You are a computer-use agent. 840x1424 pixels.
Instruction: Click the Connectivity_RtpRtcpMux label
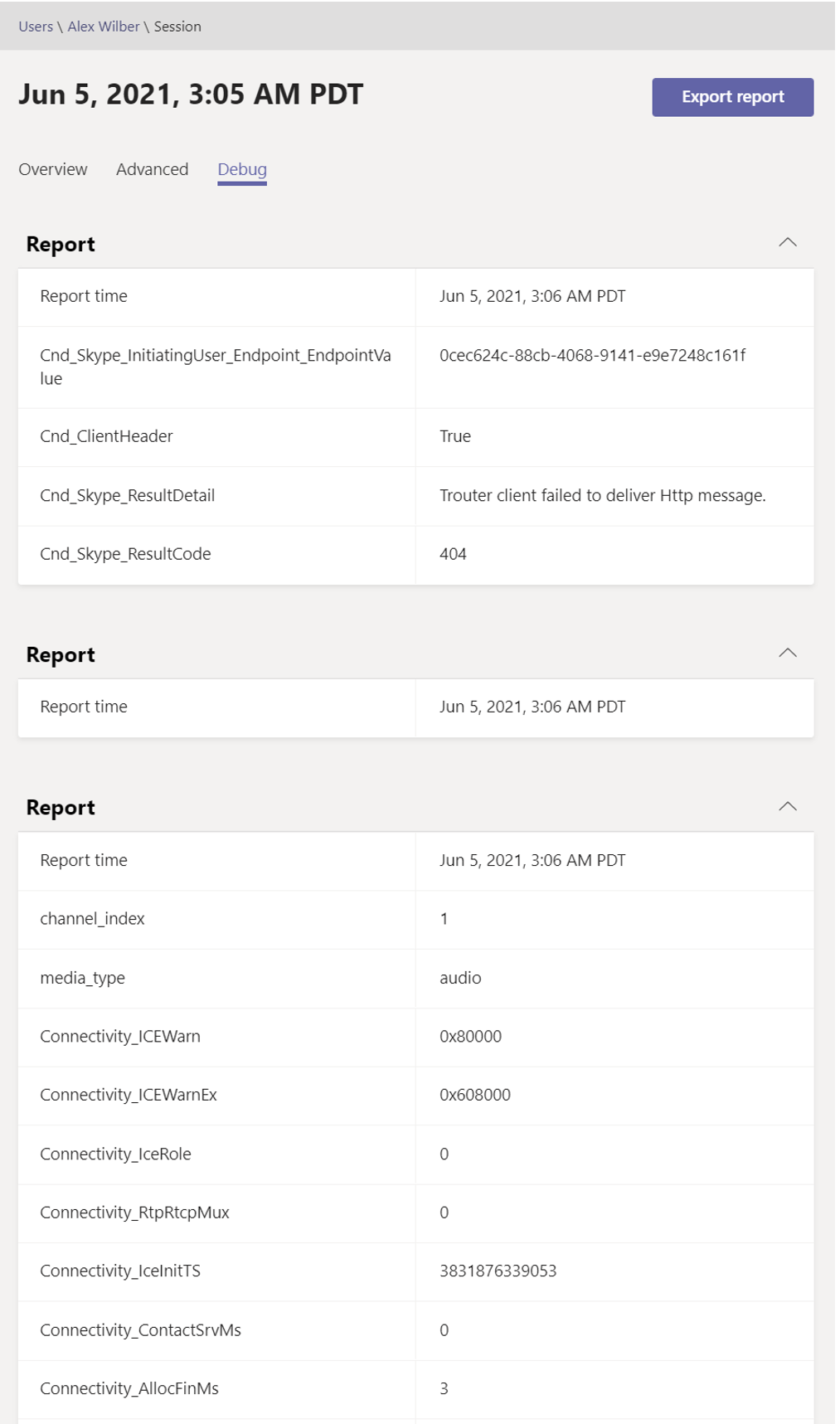click(x=134, y=1212)
